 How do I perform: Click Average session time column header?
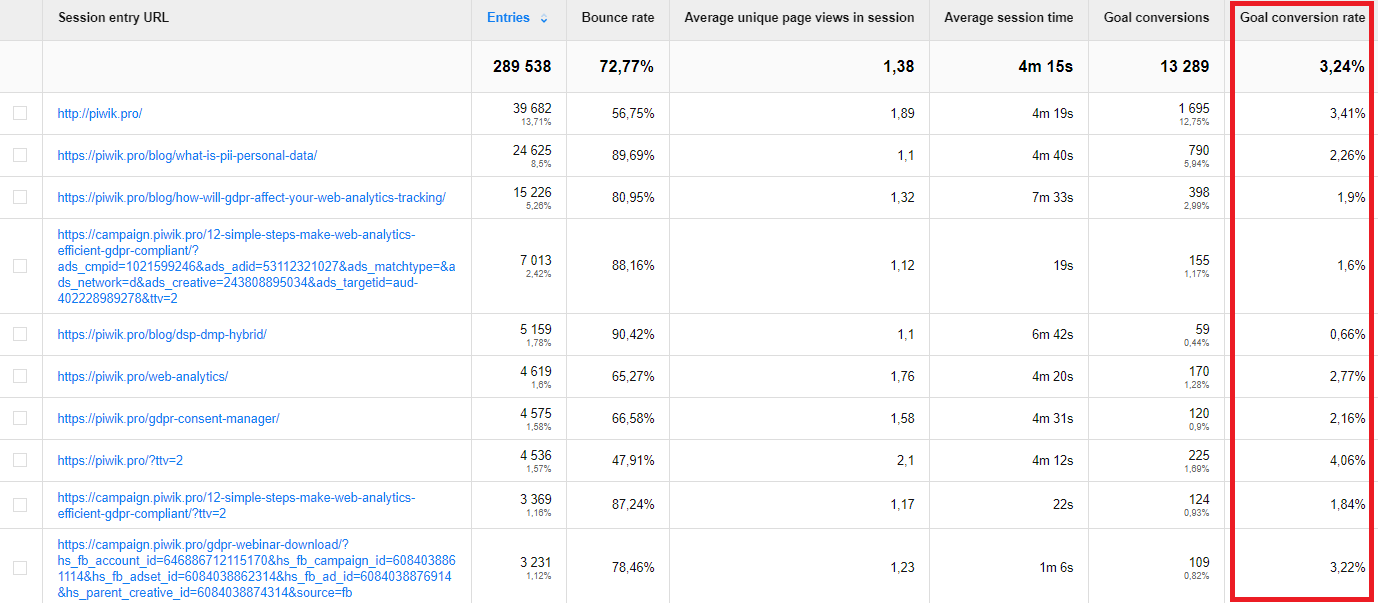pyautogui.click(x=1008, y=18)
